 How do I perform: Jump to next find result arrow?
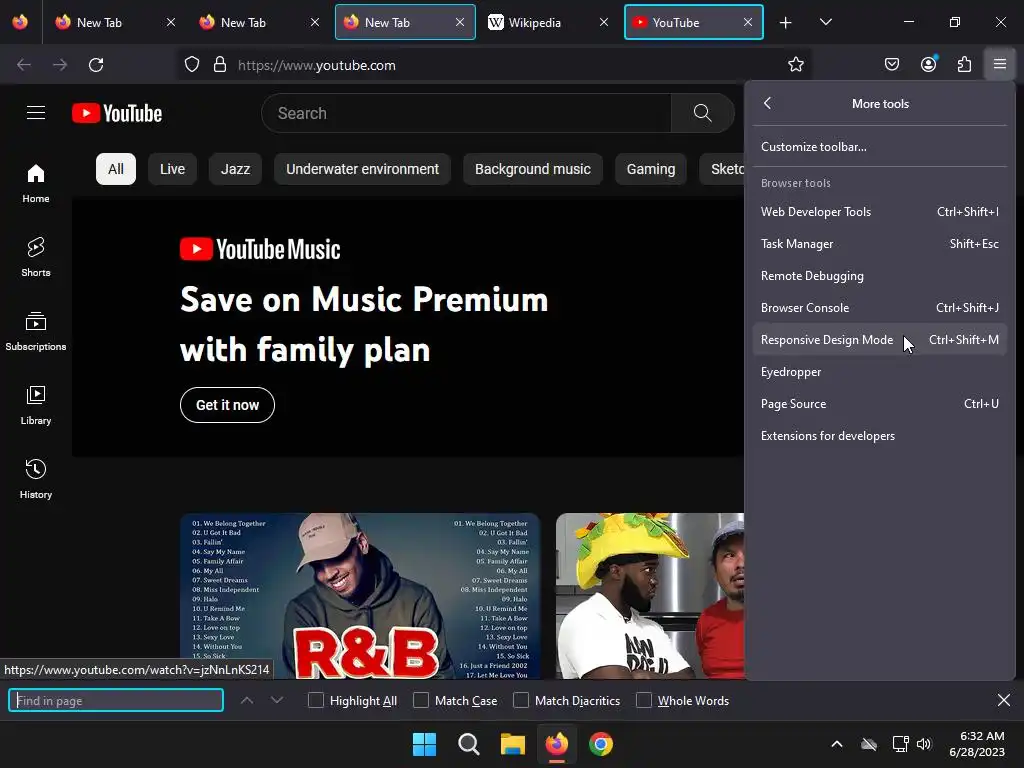277,700
